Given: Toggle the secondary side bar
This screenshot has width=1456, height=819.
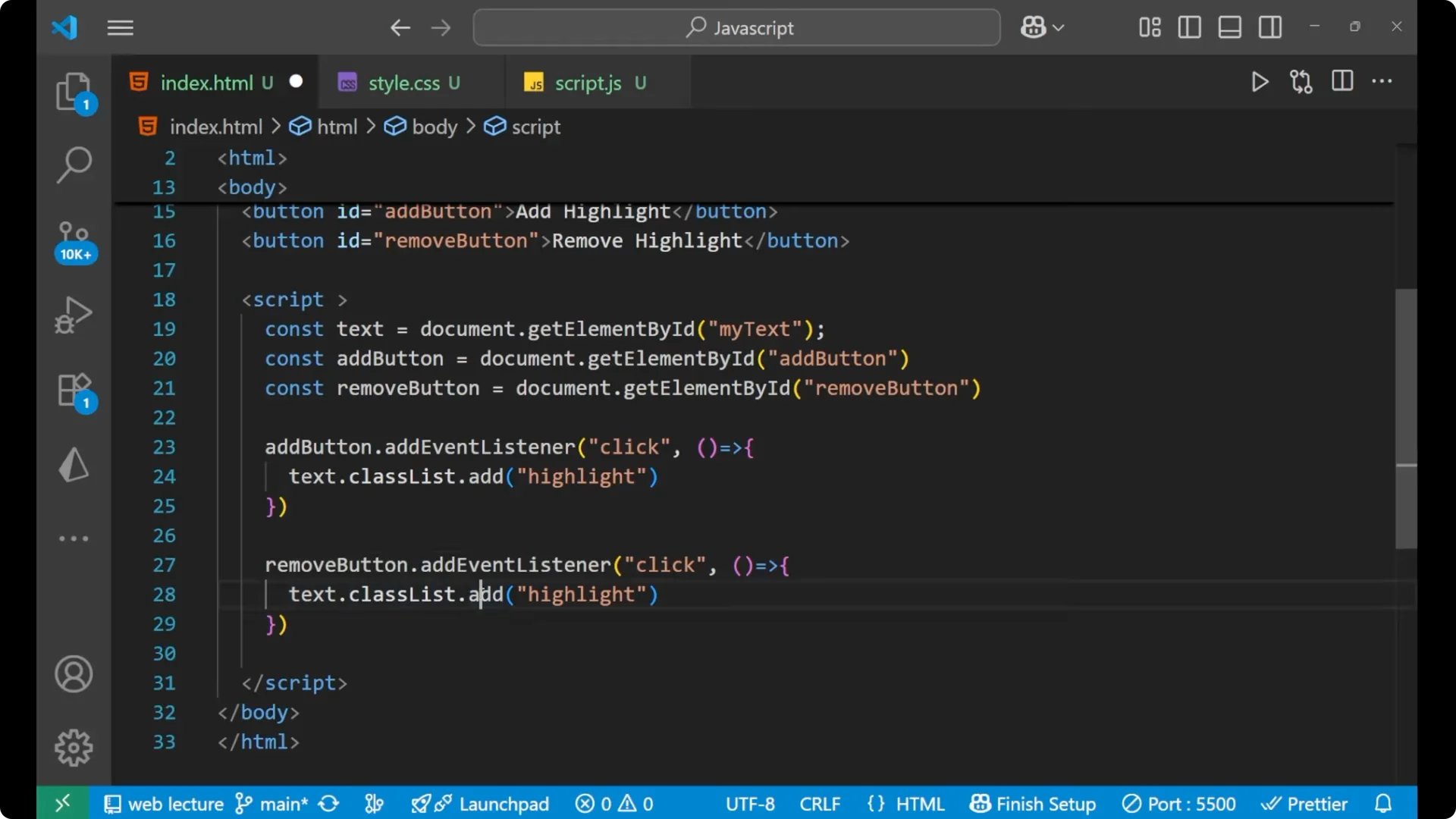Looking at the screenshot, I should tap(1269, 27).
